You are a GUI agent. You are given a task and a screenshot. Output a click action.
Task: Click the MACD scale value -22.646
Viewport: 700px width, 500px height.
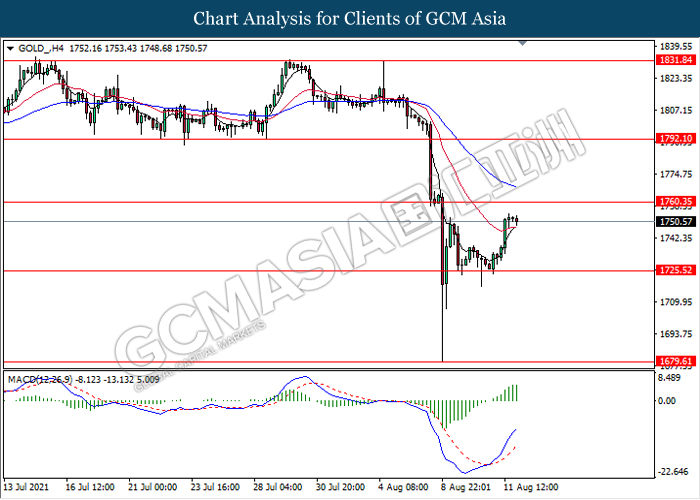(x=672, y=471)
